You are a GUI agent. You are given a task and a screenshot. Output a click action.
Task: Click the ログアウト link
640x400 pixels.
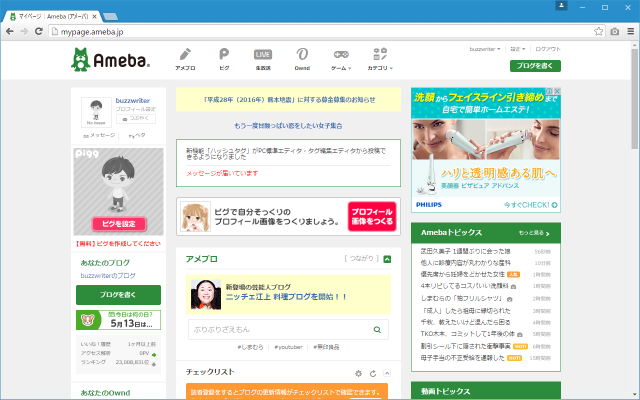click(548, 49)
